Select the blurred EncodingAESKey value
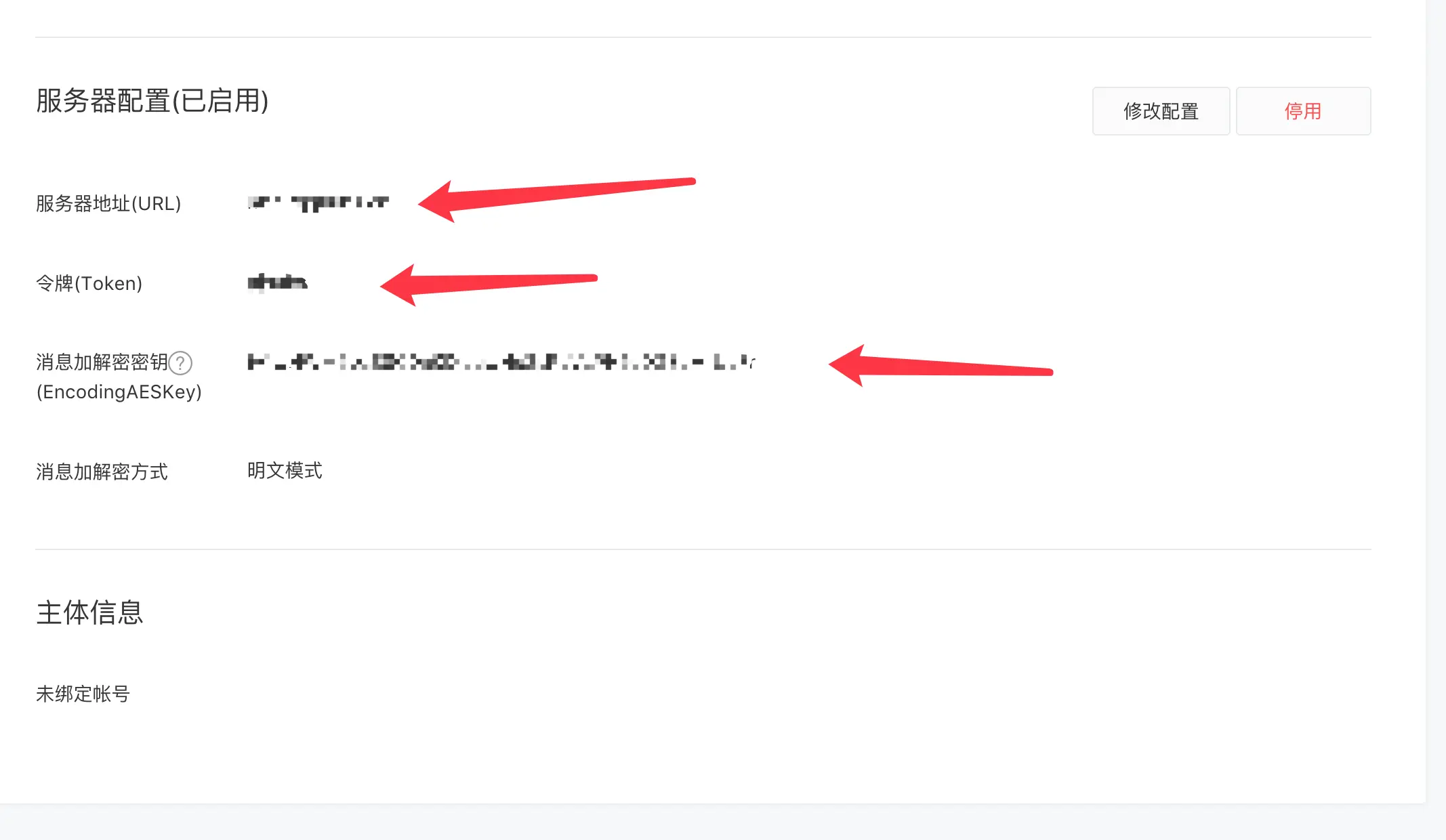Screen dimensions: 1446x840 pyautogui.click(x=501, y=362)
